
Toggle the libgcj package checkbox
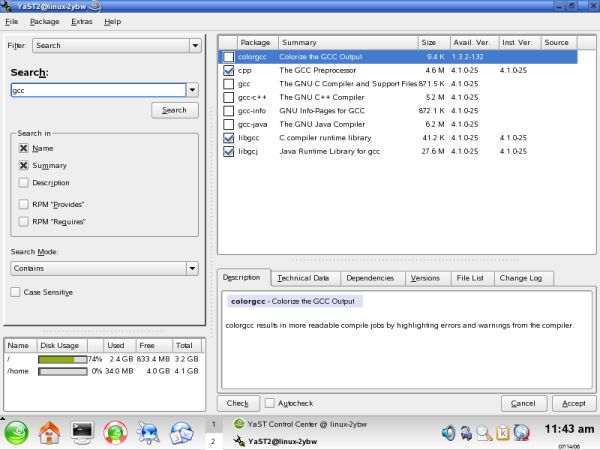click(228, 151)
